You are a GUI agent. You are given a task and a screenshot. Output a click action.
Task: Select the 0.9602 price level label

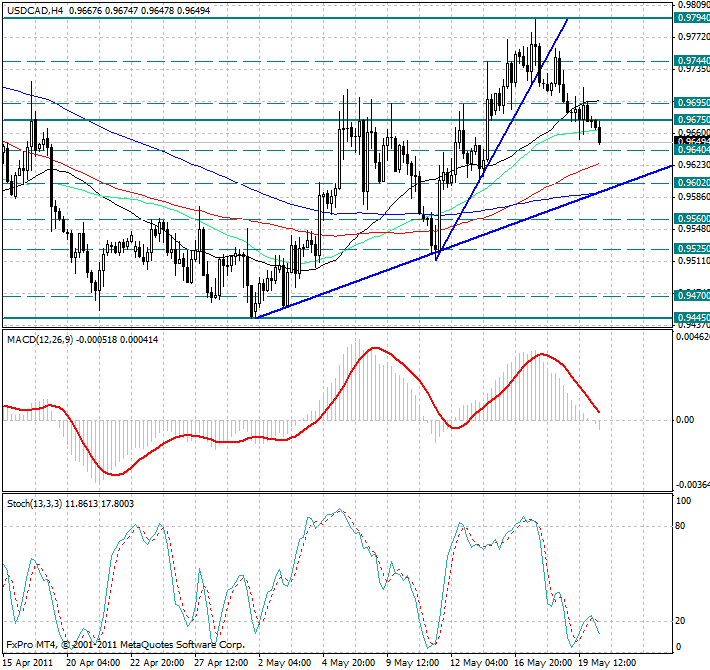point(692,183)
